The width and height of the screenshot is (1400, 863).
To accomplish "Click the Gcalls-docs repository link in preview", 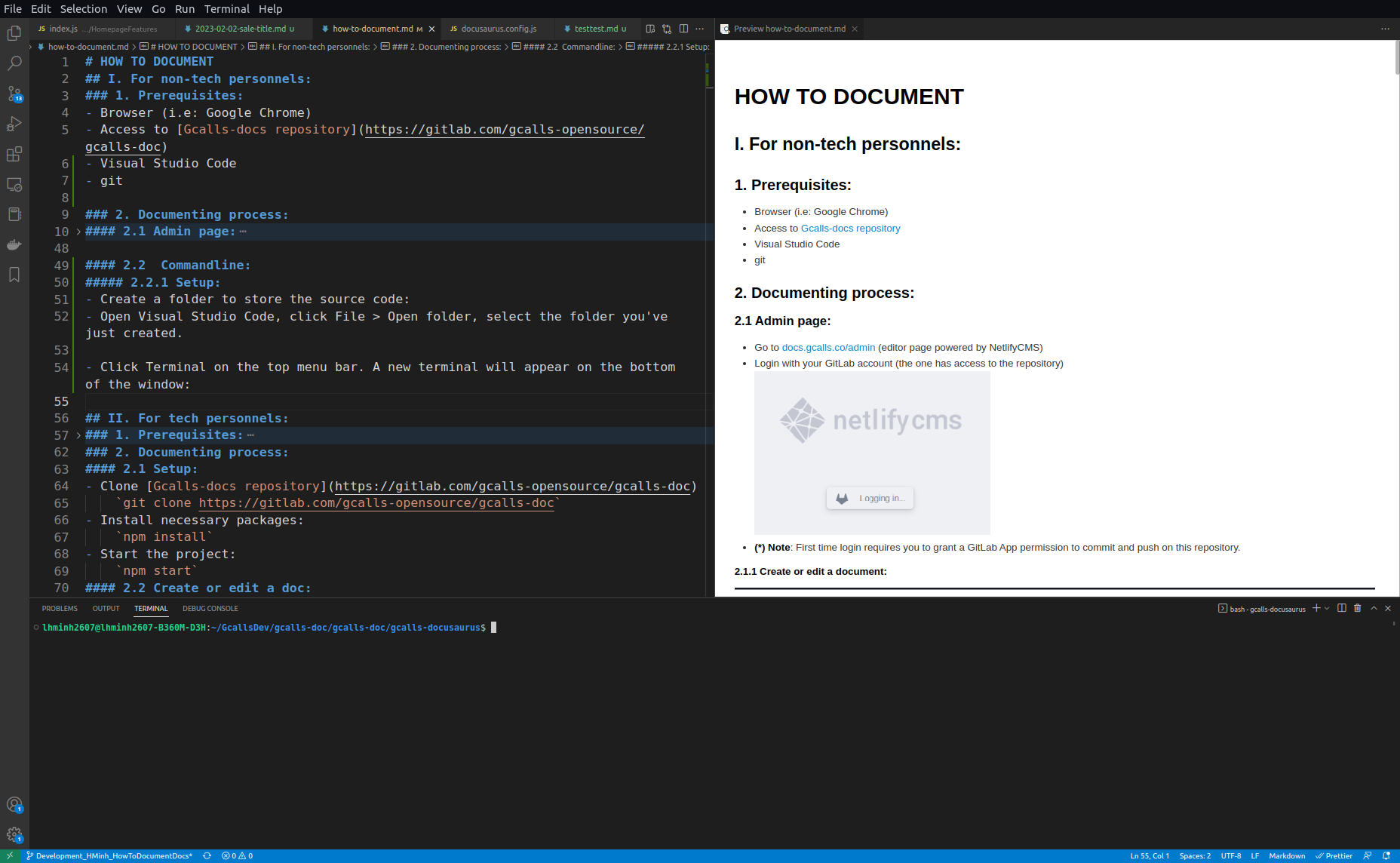I will (850, 228).
